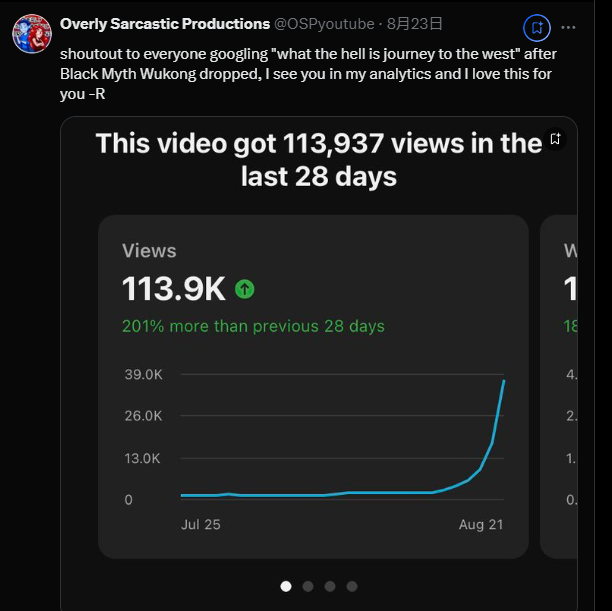Select the first carousel pagination dot
Viewport: 612px width, 611px height.
click(286, 586)
